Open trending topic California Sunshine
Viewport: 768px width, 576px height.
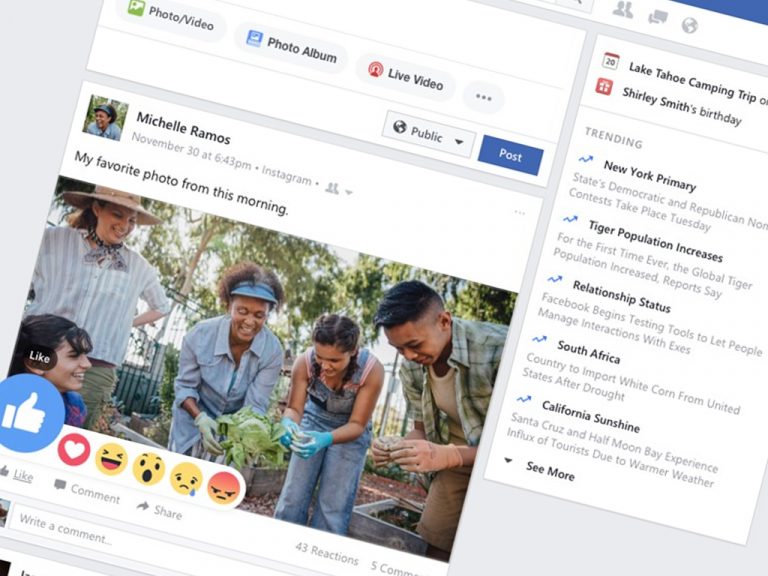pos(591,416)
